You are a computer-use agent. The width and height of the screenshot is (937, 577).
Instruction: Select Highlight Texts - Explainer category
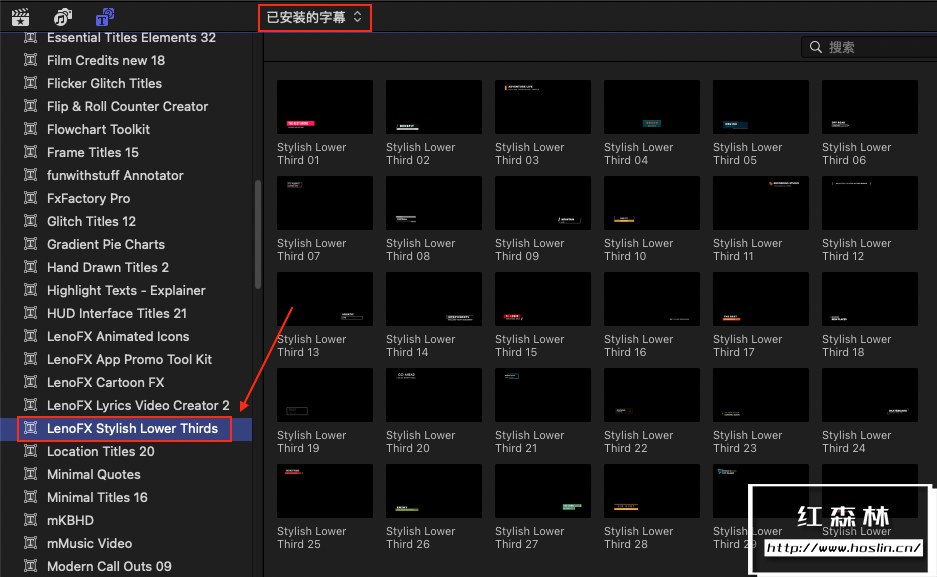(x=126, y=290)
